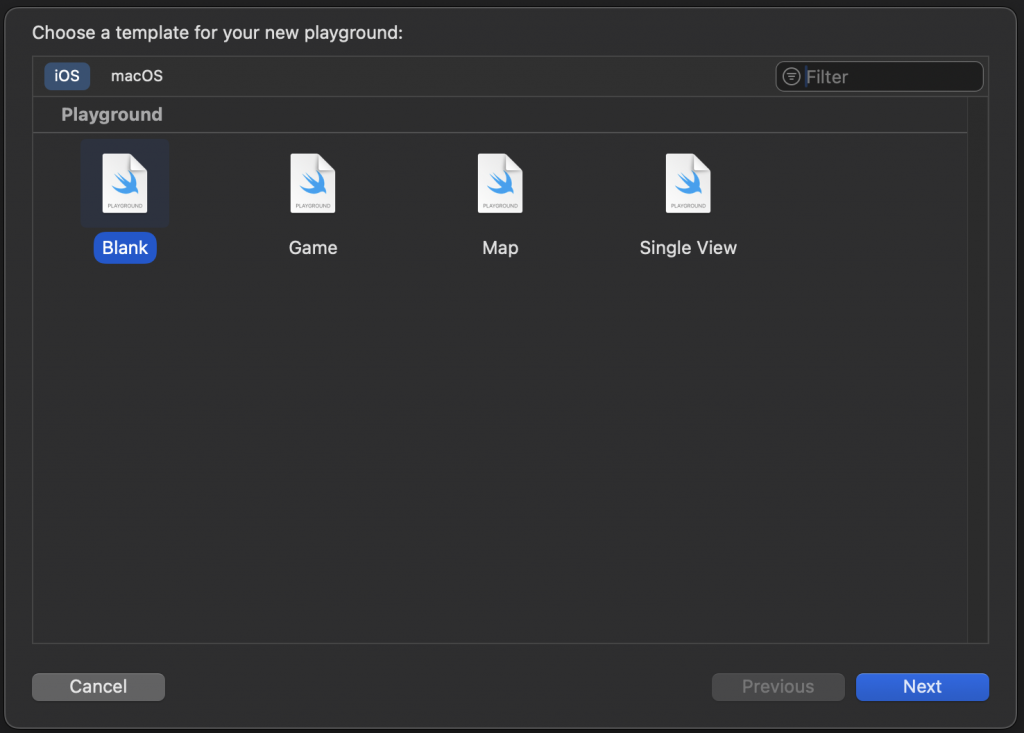Viewport: 1024px width, 733px height.
Task: Click the filter icon in search field
Action: (792, 77)
